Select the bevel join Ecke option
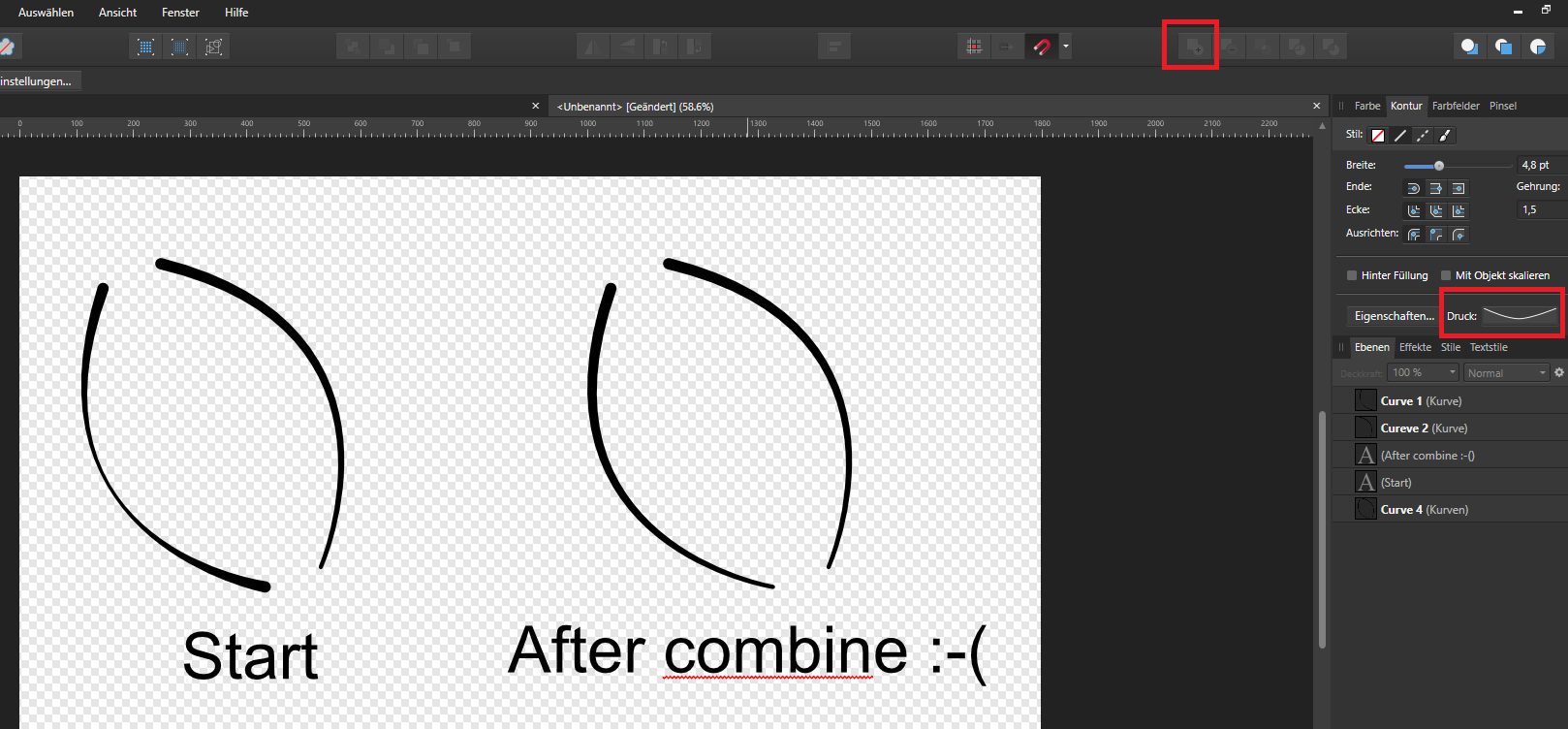Image resolution: width=1568 pixels, height=729 pixels. 1436,210
